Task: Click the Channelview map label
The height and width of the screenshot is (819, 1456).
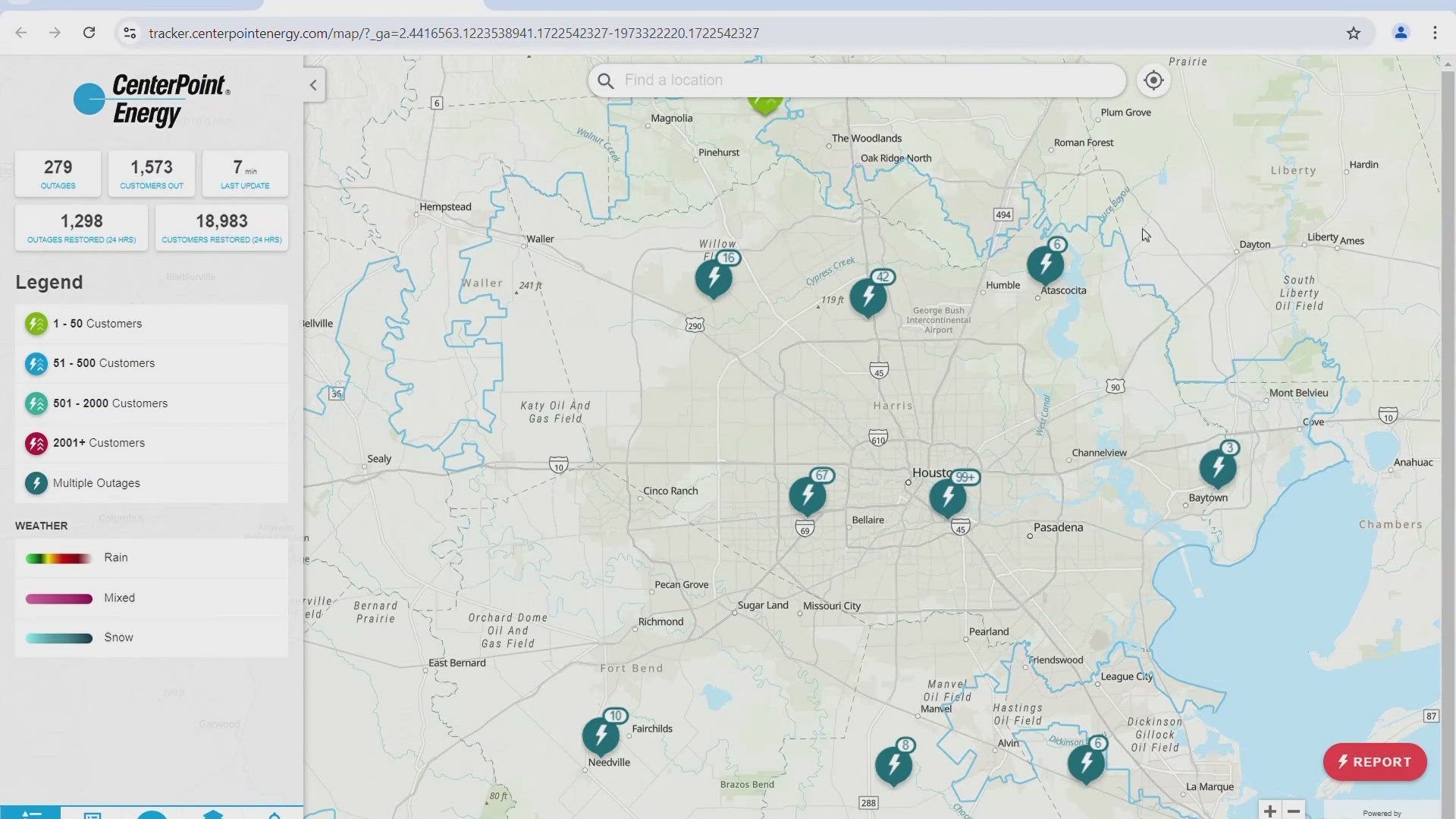Action: (1099, 453)
